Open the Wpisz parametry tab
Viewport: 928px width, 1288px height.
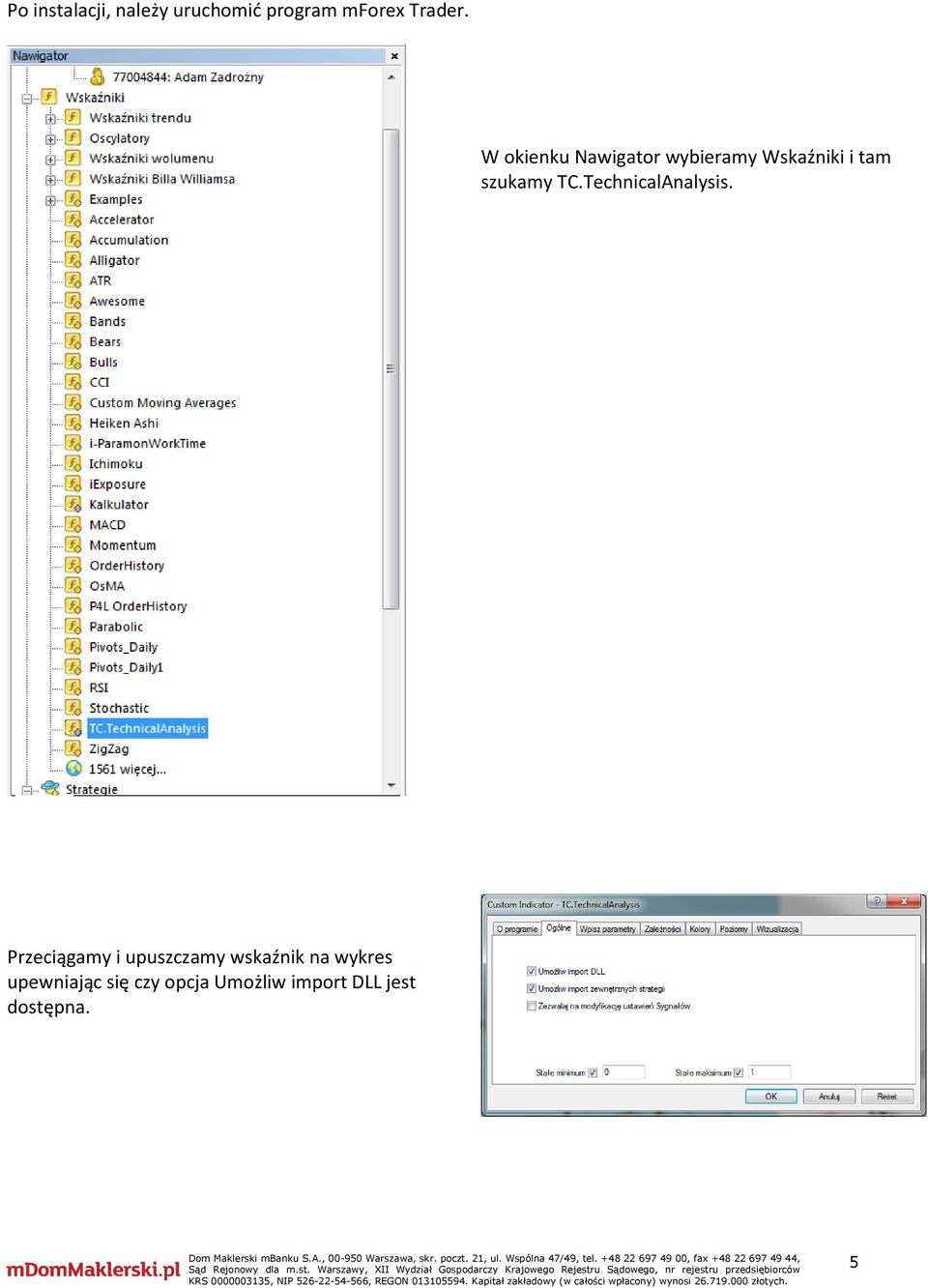click(608, 929)
